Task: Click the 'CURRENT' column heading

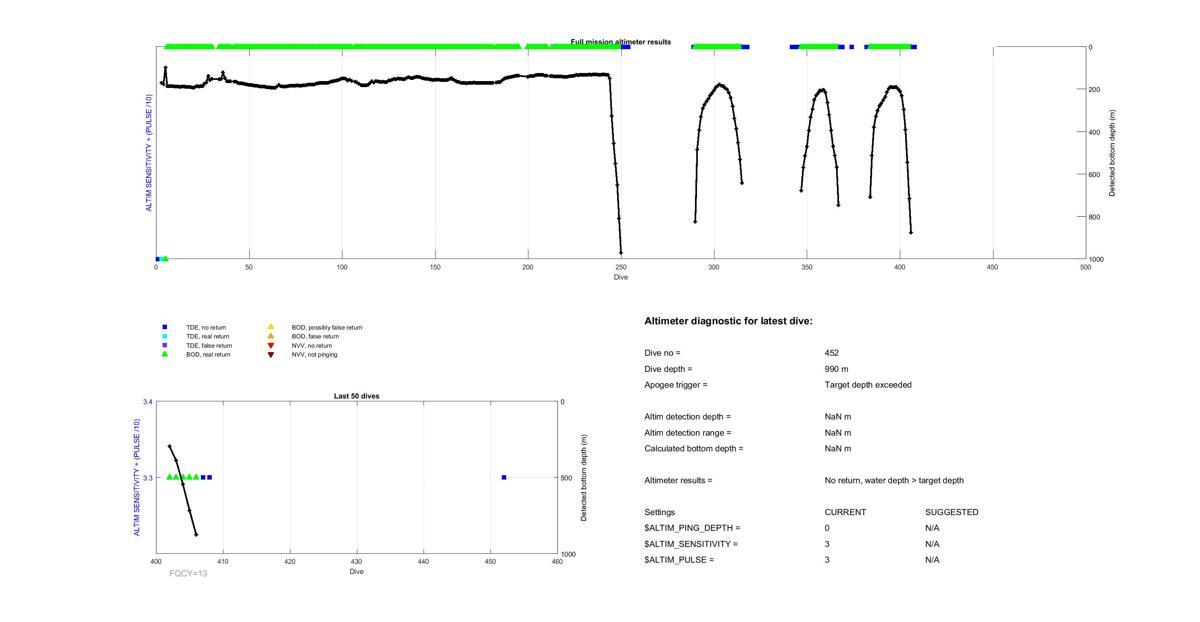Action: coord(845,512)
